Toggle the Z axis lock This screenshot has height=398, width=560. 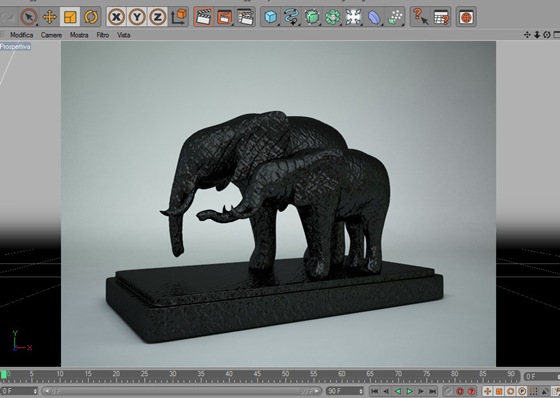pyautogui.click(x=158, y=17)
